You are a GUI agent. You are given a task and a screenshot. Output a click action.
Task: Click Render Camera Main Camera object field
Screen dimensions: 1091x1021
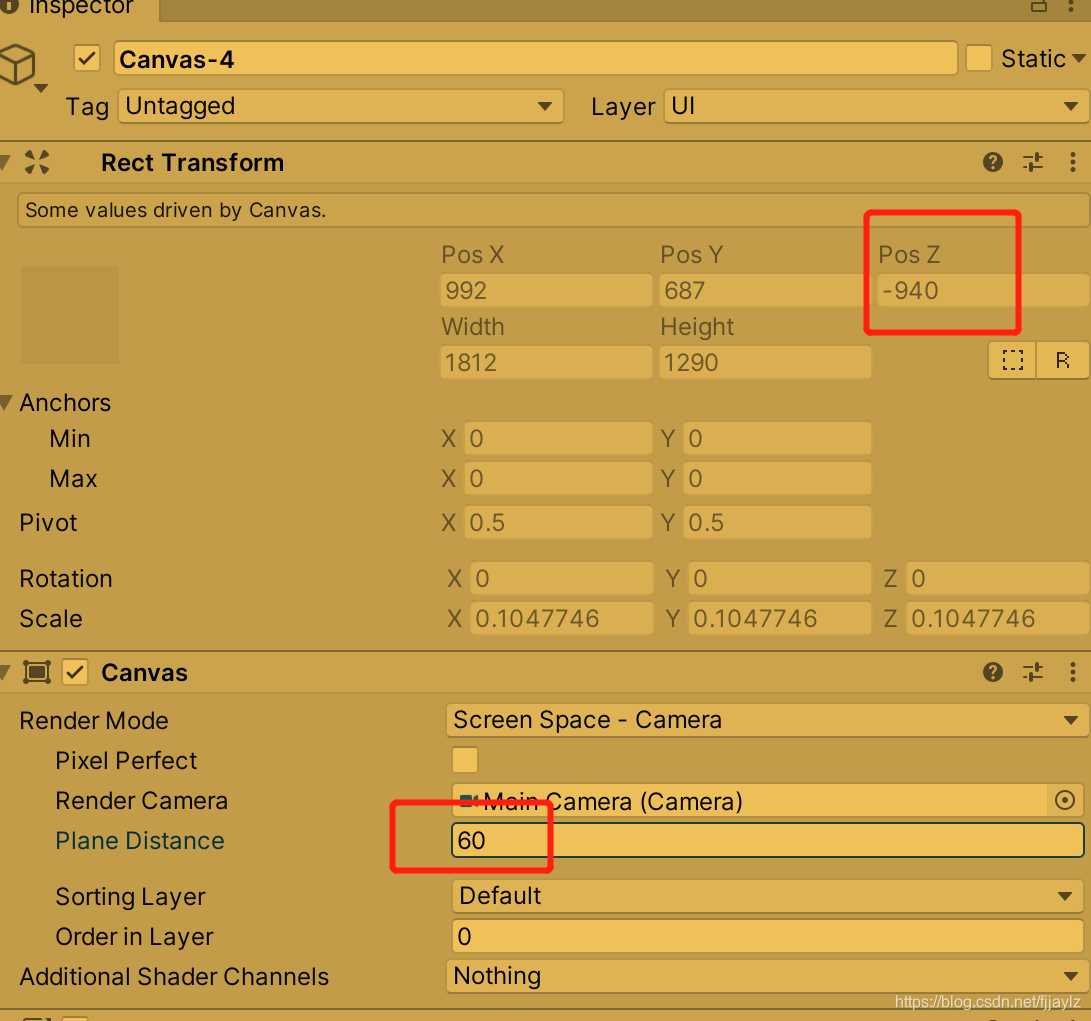(x=749, y=801)
